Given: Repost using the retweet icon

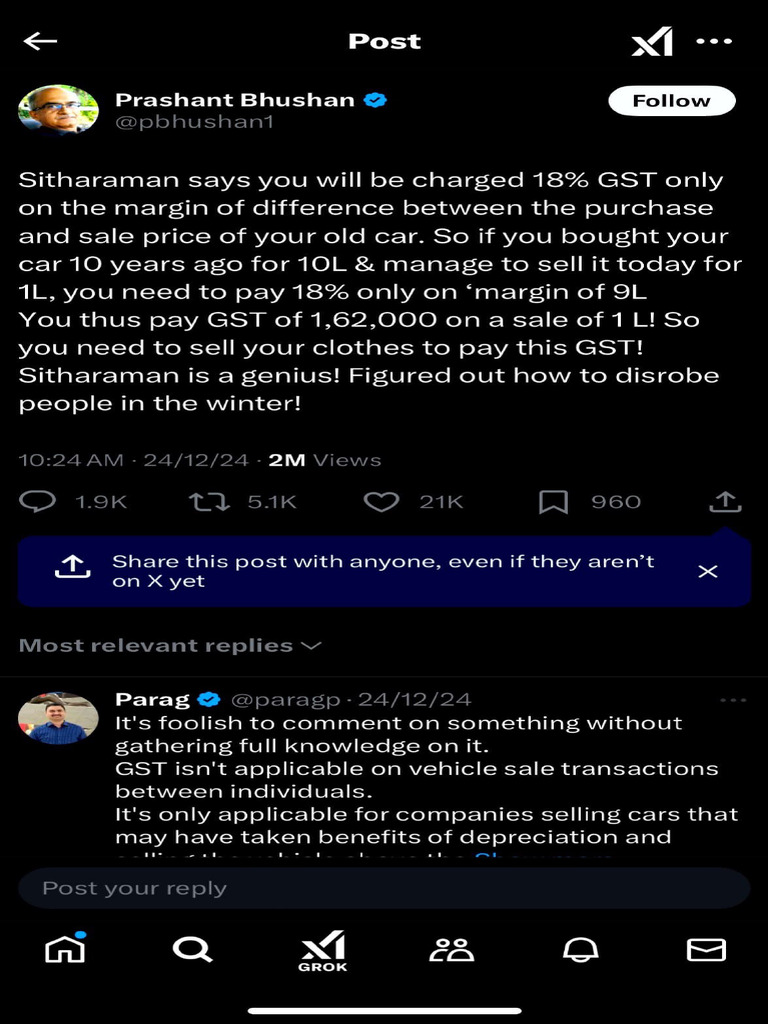Looking at the screenshot, I should point(208,502).
